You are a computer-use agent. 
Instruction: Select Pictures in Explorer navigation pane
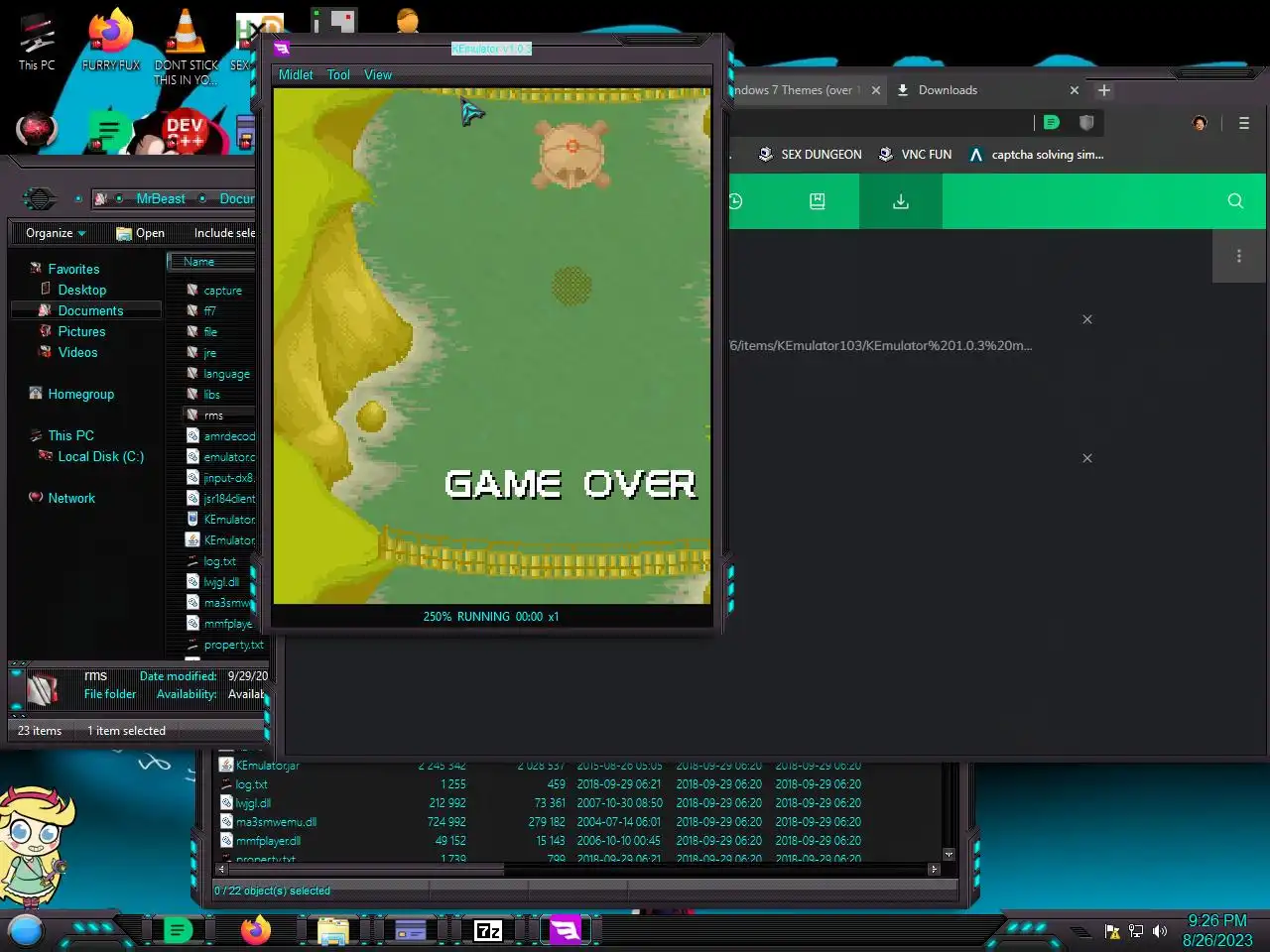(81, 331)
